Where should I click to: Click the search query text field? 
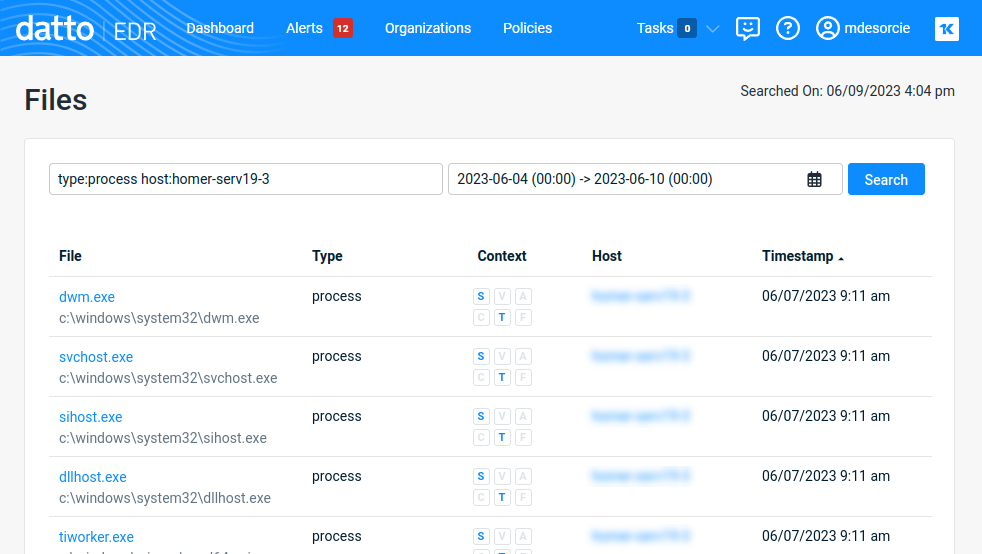click(x=245, y=179)
